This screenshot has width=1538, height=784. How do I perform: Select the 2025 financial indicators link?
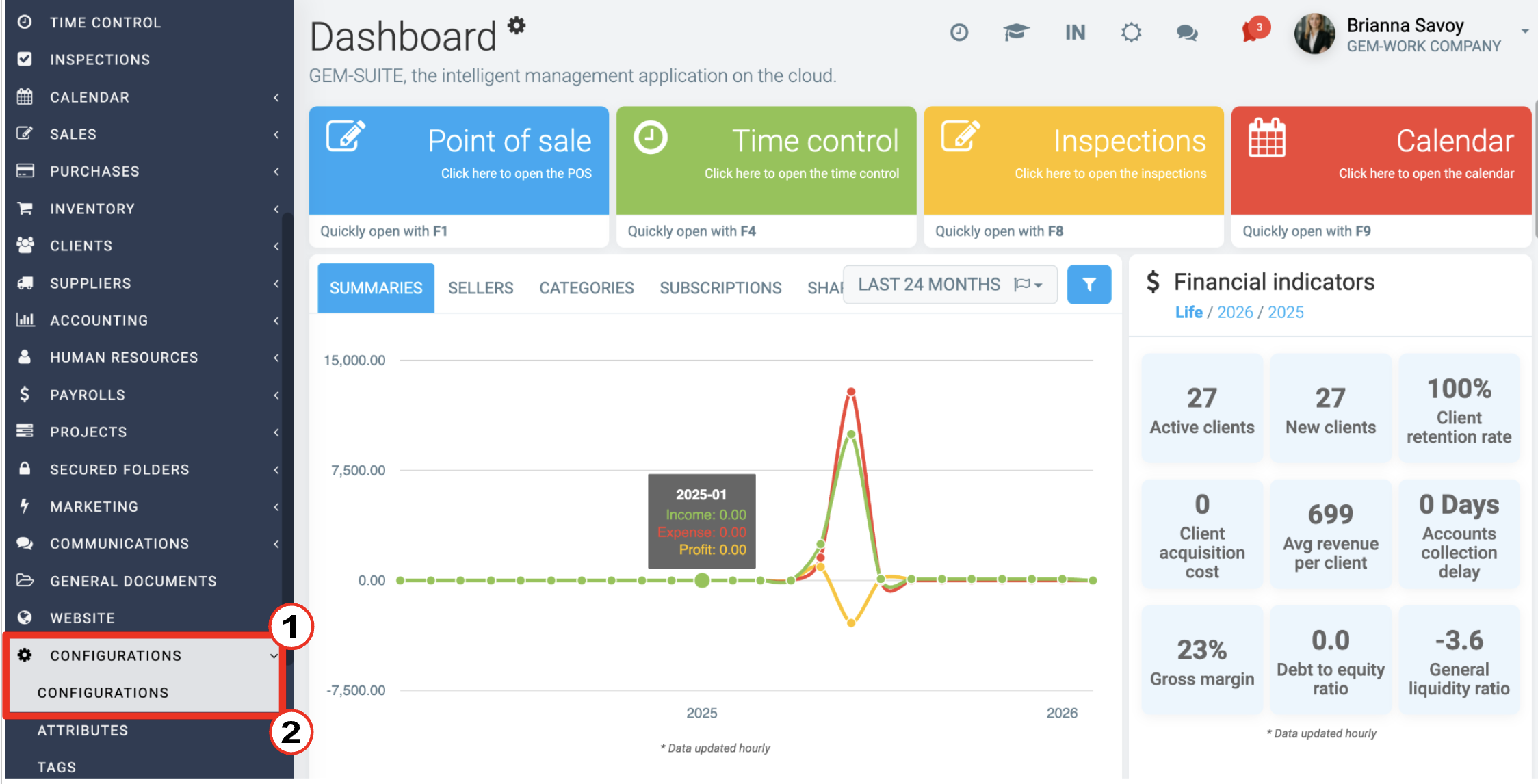click(1286, 312)
